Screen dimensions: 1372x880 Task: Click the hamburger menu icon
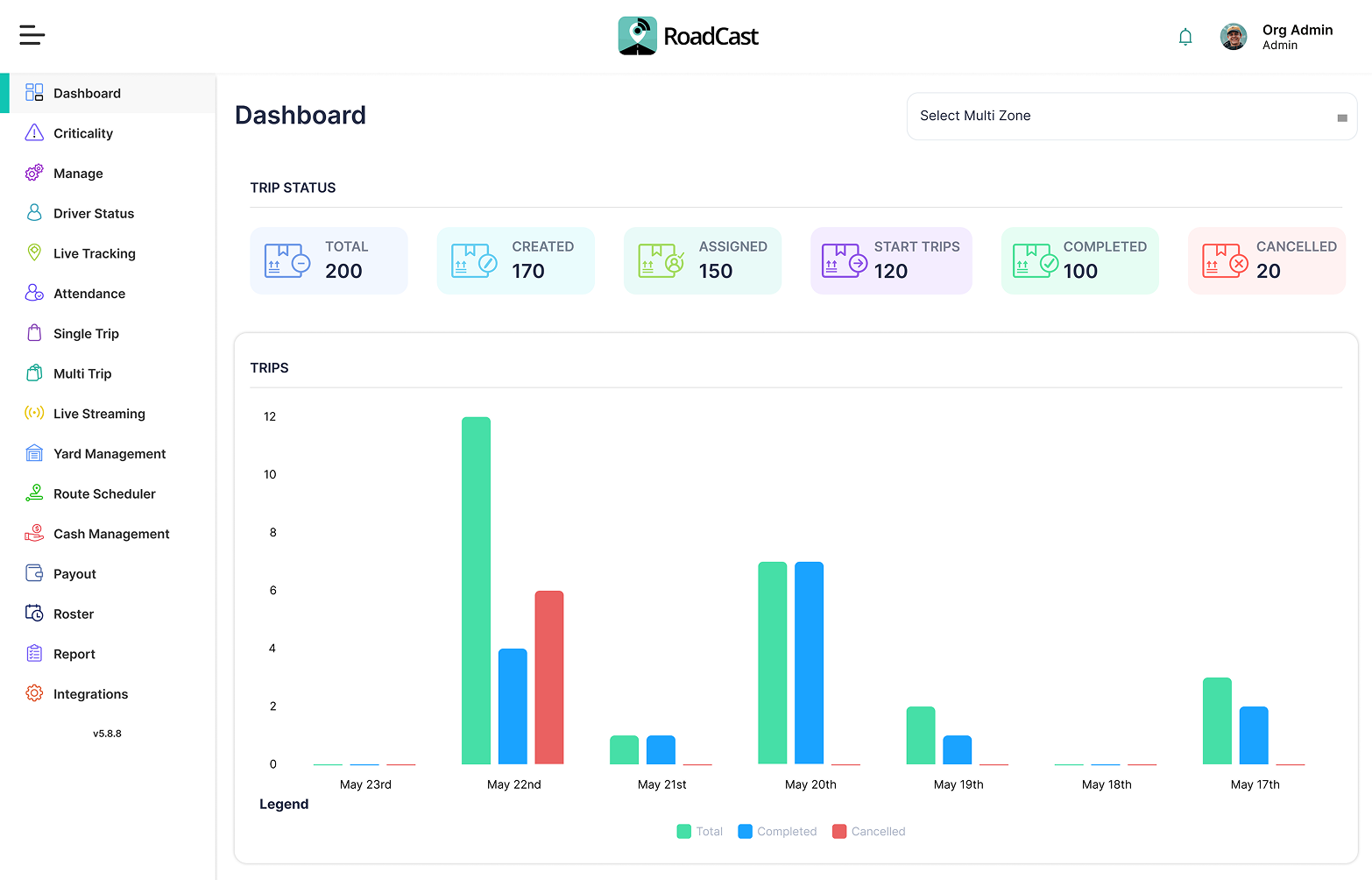coord(32,35)
